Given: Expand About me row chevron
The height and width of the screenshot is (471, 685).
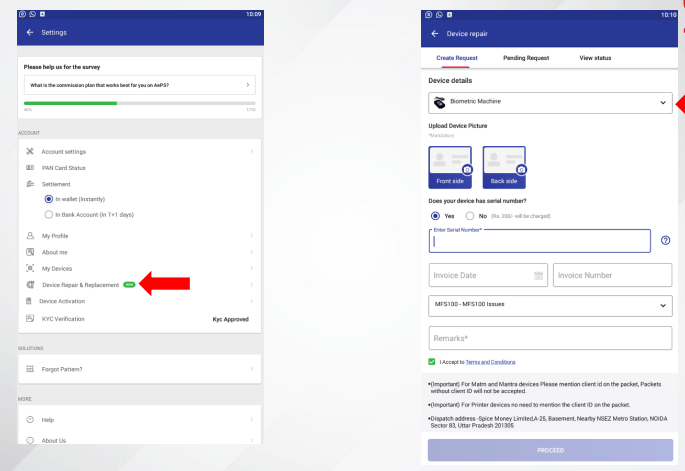Looking at the screenshot, I should click(252, 252).
